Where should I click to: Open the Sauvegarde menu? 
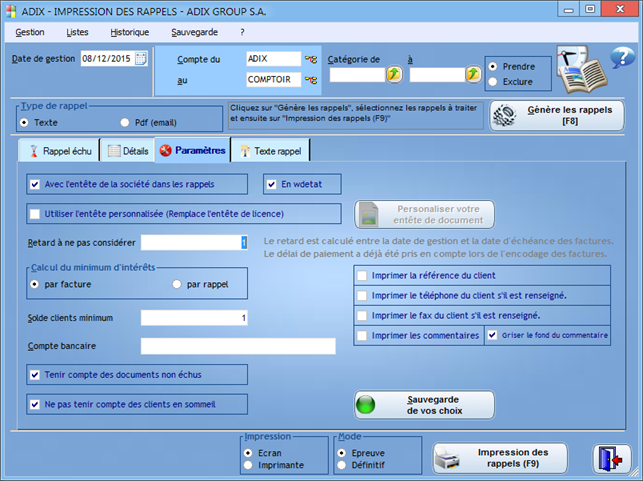(194, 32)
